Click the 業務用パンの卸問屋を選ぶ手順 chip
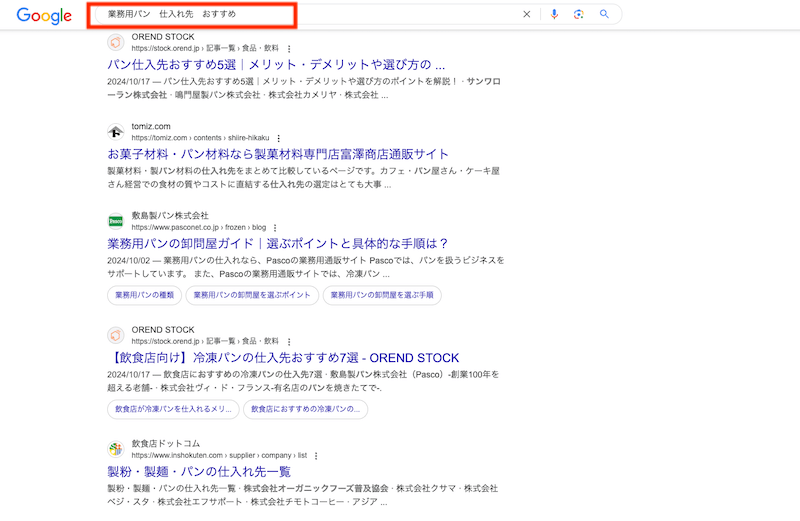 coord(382,295)
